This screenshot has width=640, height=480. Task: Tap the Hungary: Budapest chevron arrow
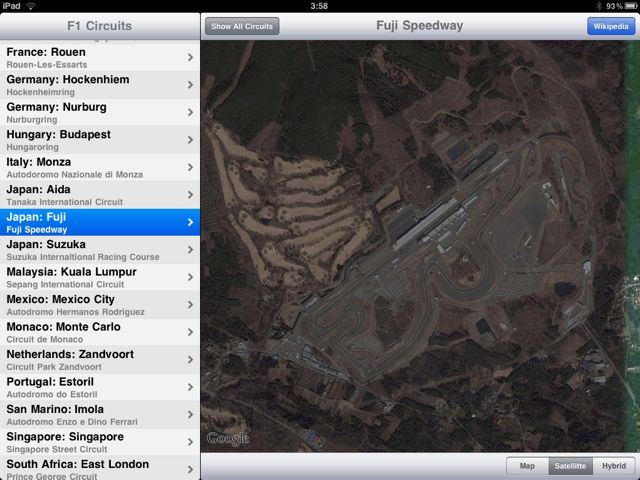click(191, 140)
